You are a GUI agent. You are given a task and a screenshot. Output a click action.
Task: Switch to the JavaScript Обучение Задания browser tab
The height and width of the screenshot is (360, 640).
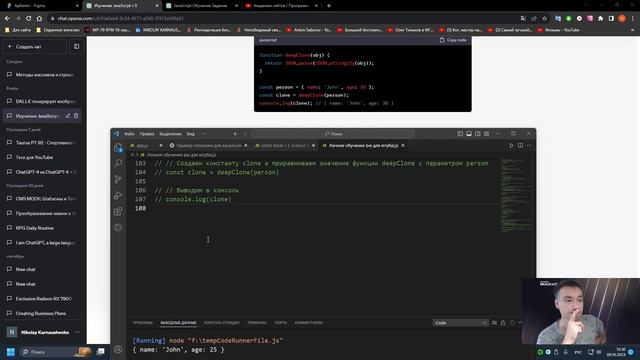(202, 6)
